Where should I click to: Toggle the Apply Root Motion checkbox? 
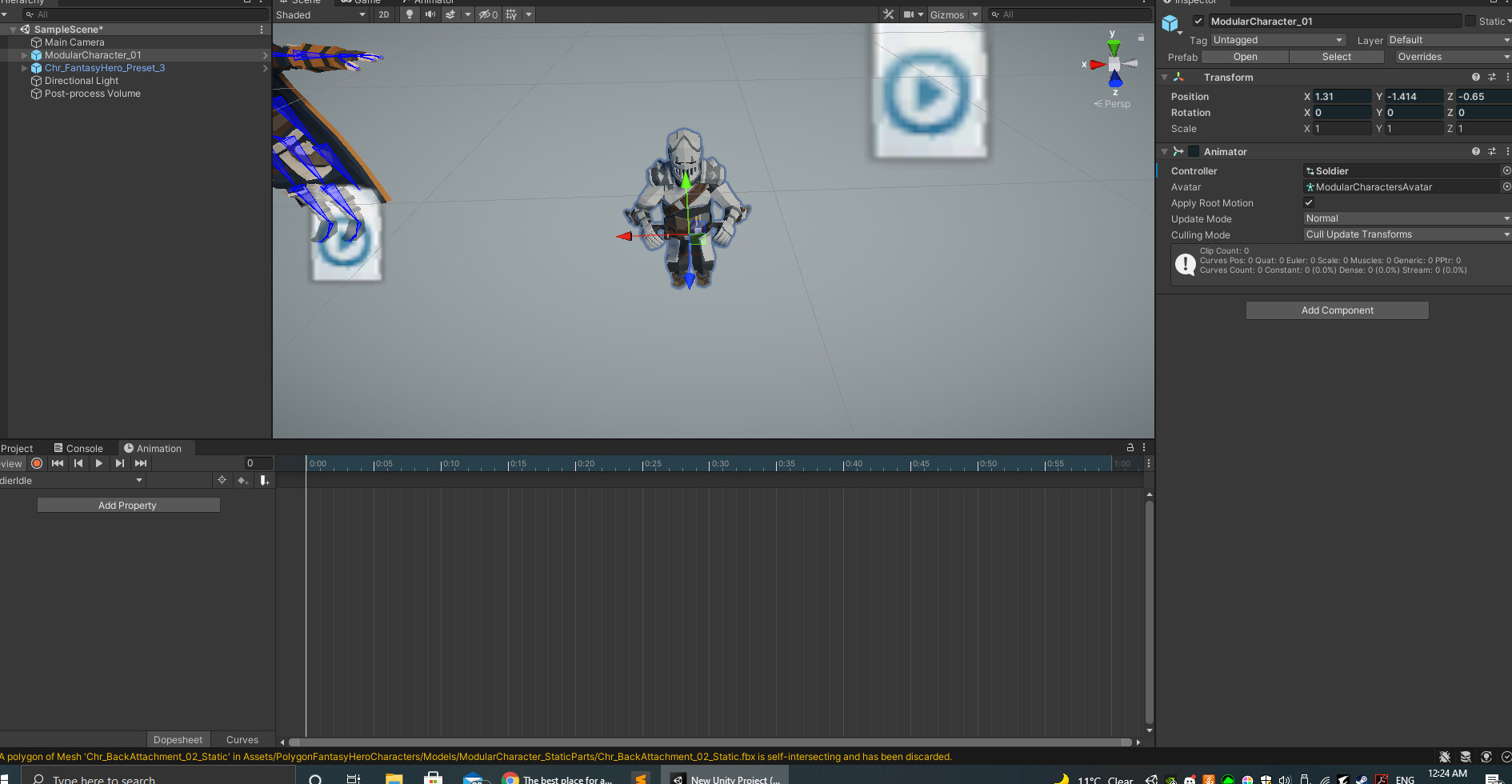coord(1309,202)
